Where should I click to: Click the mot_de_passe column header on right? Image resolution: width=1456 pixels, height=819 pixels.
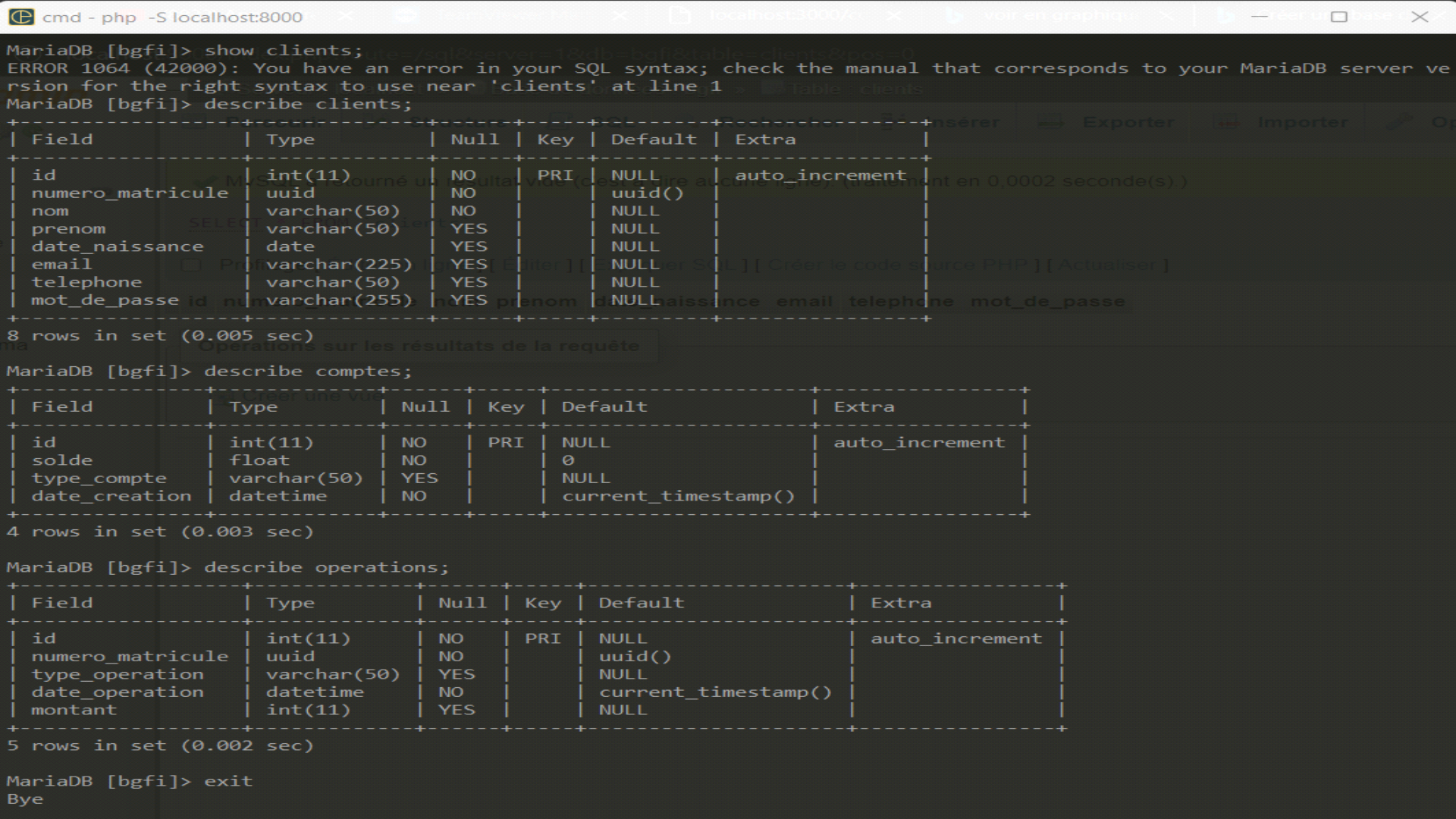coord(1047,301)
